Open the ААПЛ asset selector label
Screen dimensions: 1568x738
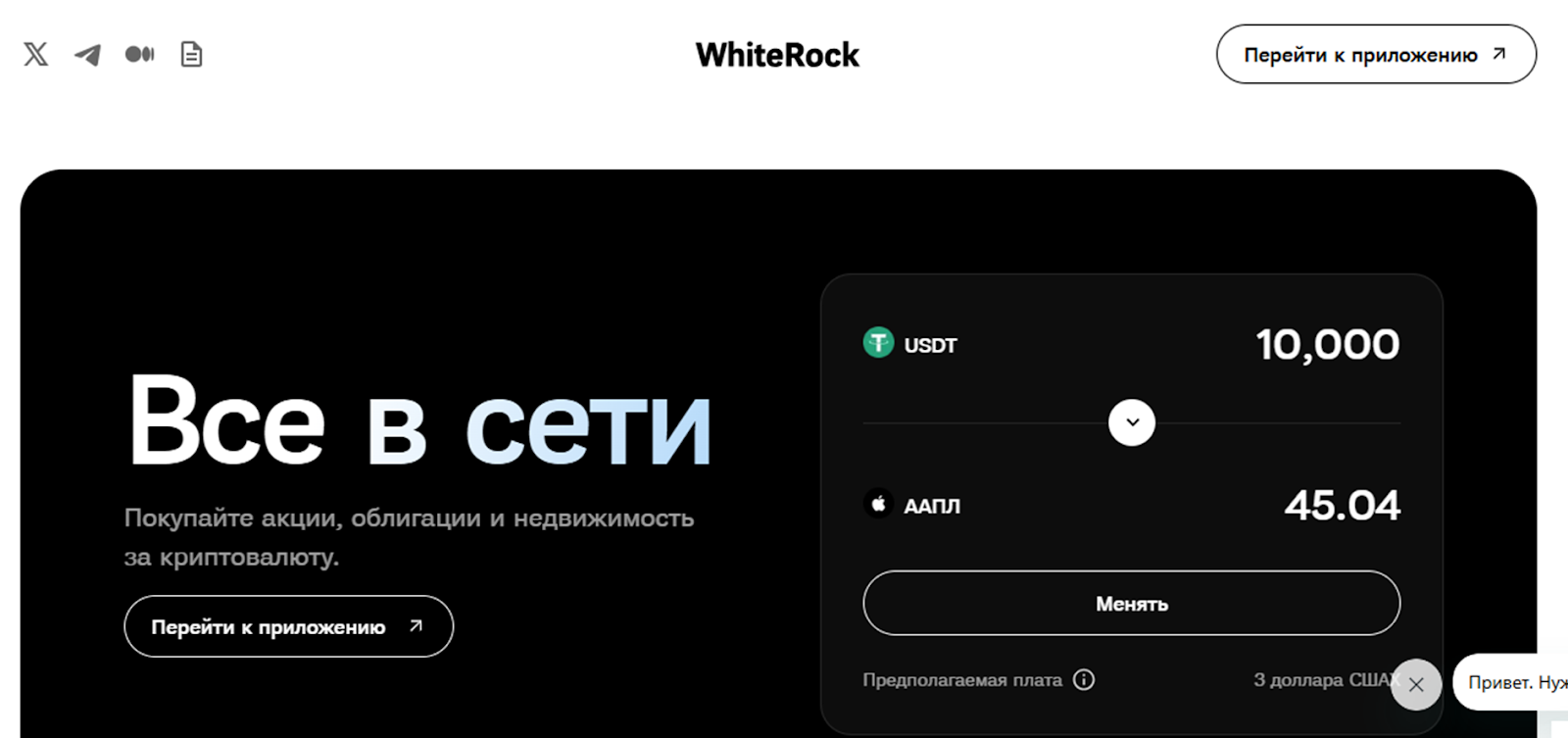(932, 506)
